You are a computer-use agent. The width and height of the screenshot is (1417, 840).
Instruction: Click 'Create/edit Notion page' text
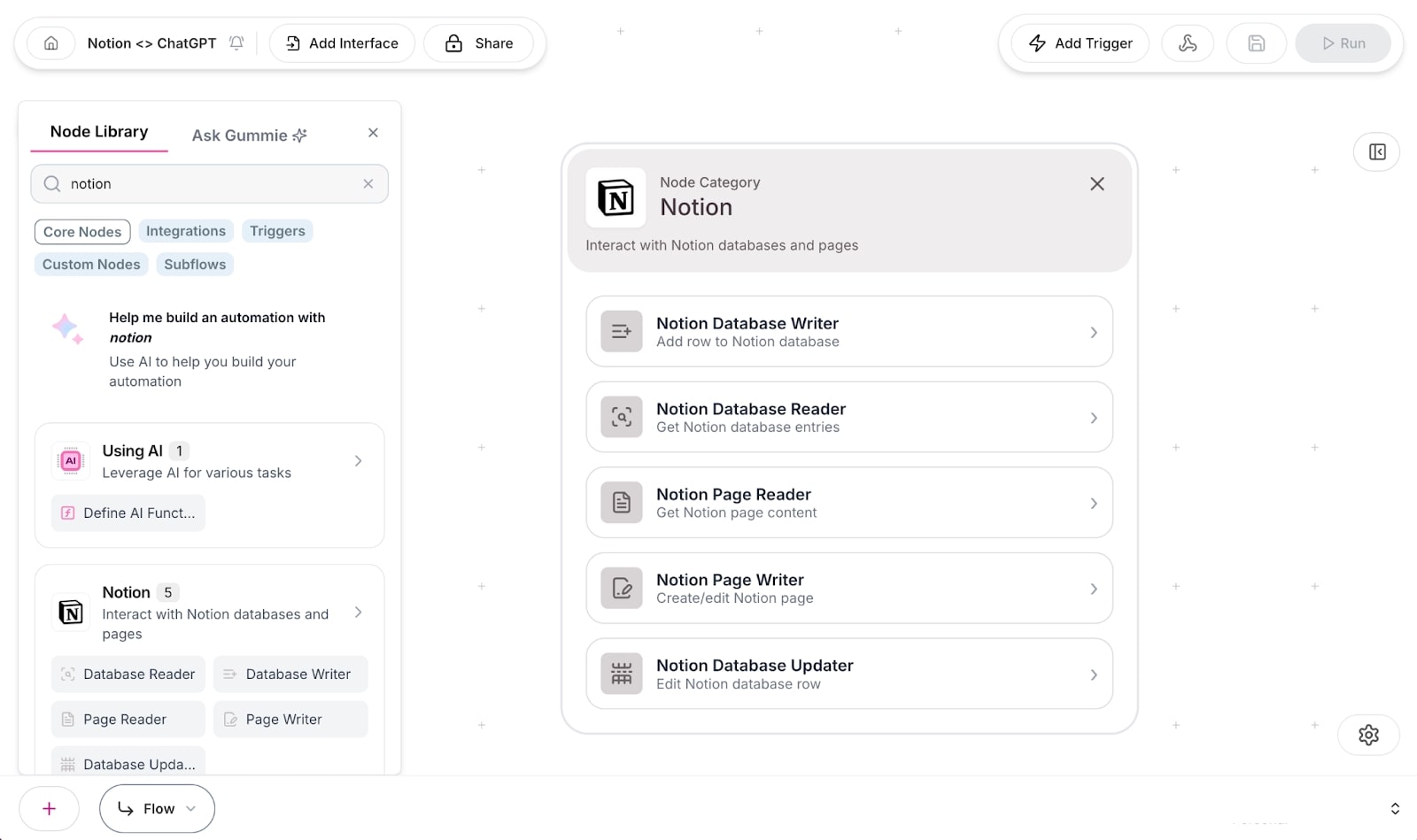(x=734, y=598)
